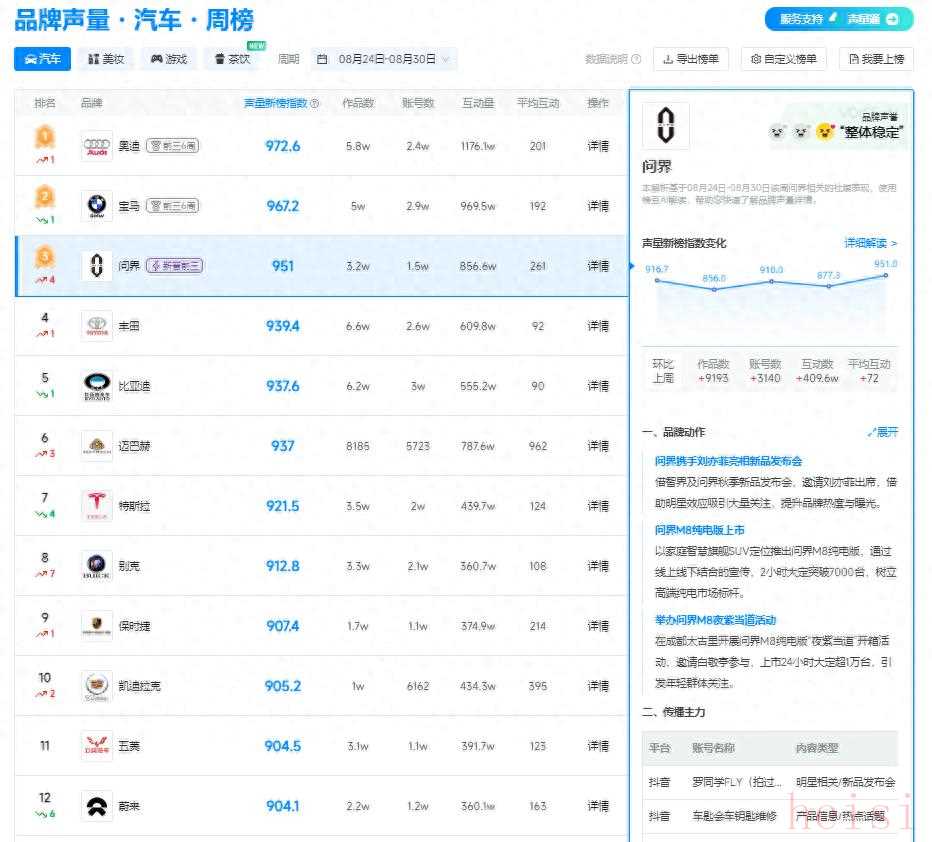Click the 服务支持 button at top right

pos(802,19)
